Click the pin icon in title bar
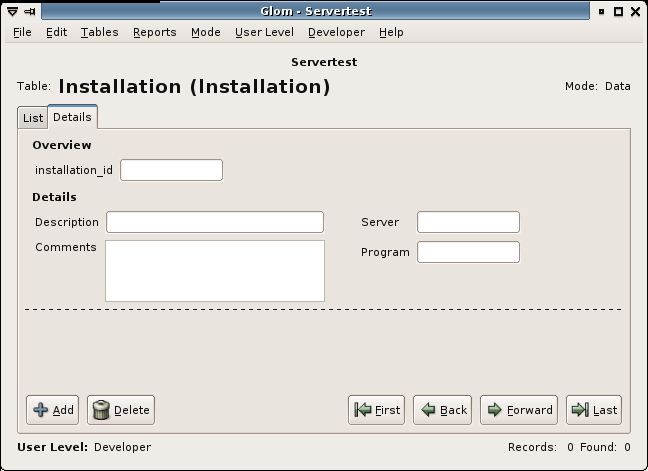Viewport: 648px width, 471px height. pyautogui.click(x=31, y=11)
